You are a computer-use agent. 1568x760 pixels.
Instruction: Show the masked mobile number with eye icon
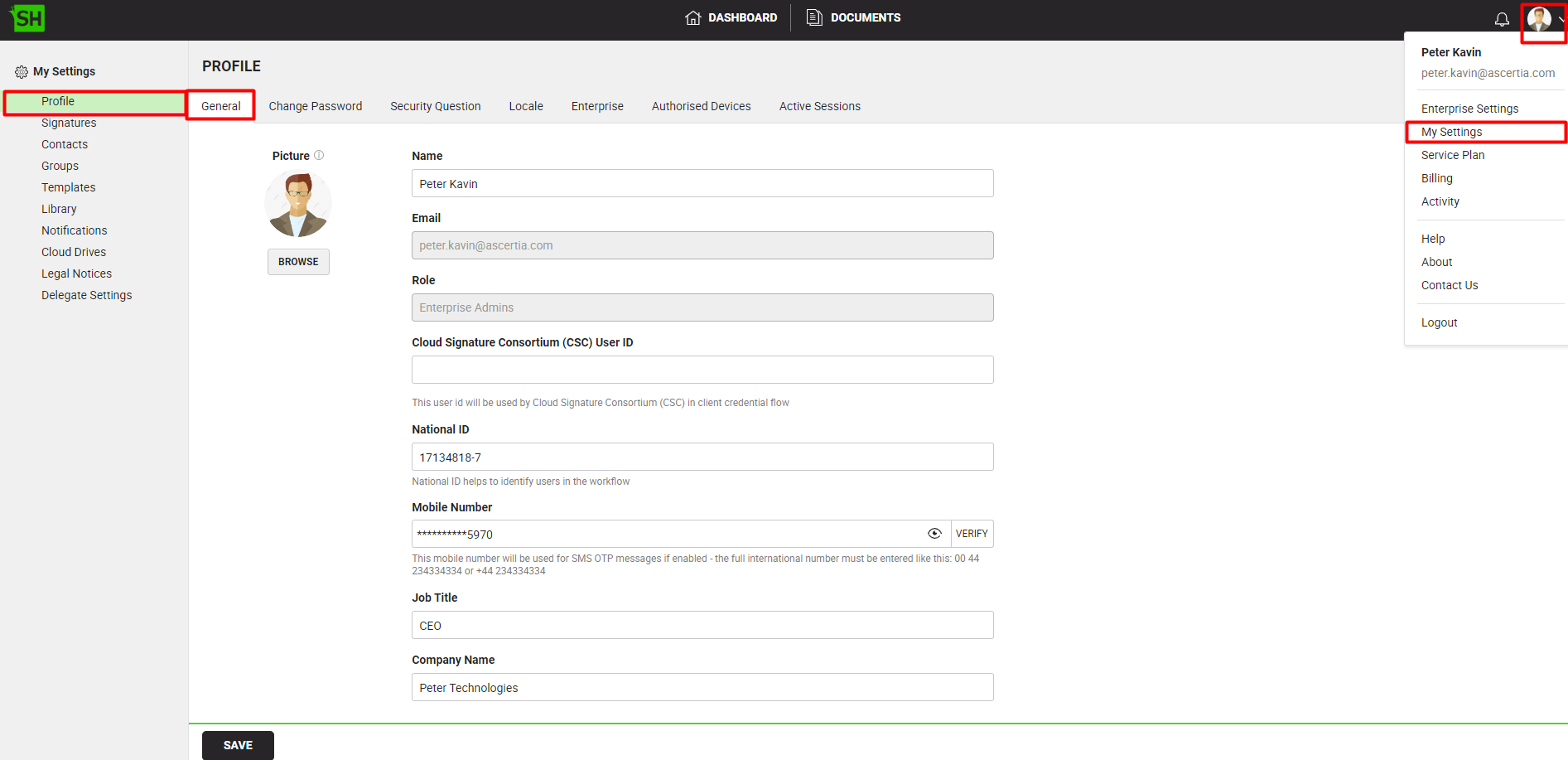click(934, 534)
